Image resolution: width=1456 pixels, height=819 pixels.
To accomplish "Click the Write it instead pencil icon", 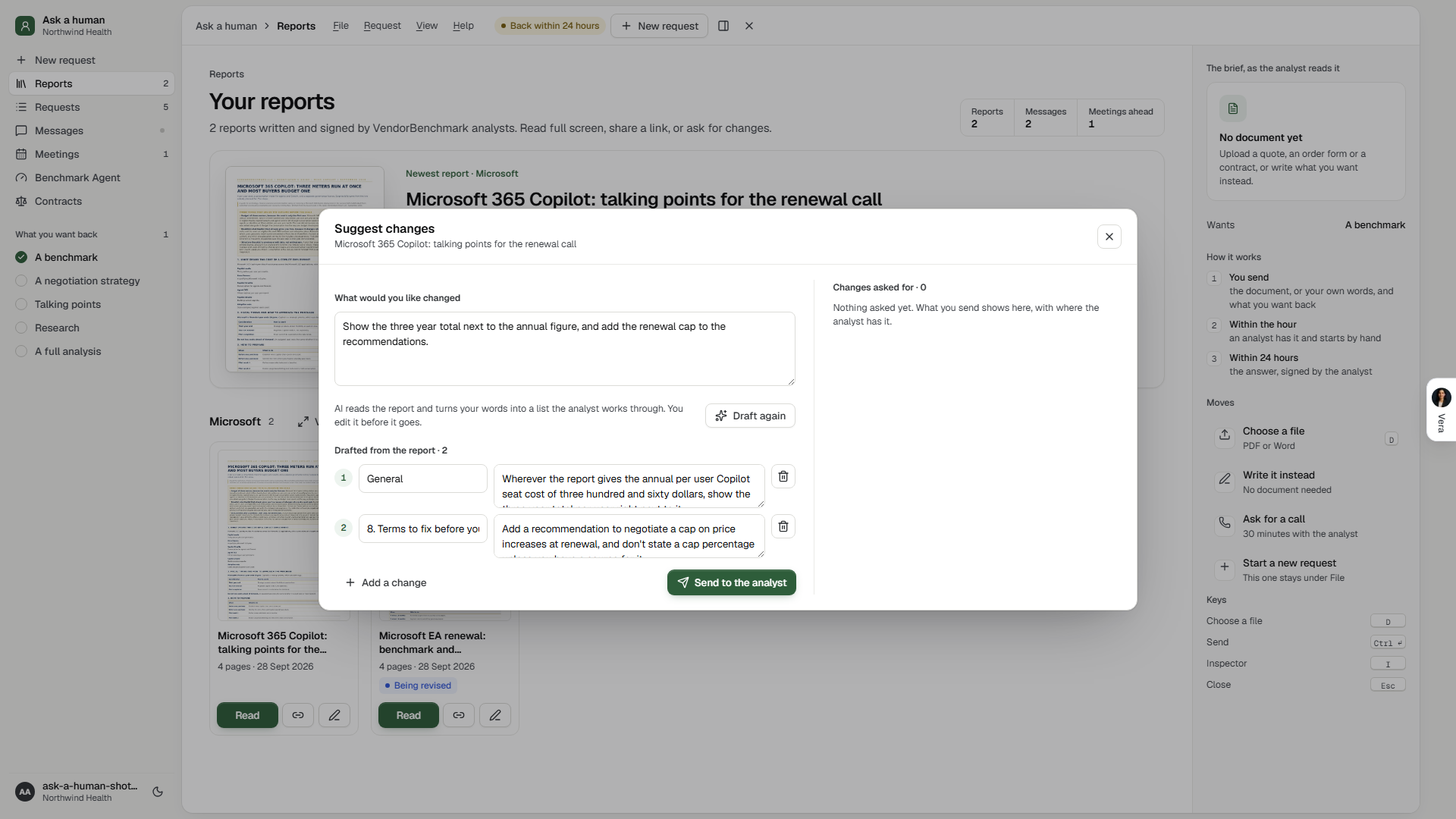I will point(1225,479).
